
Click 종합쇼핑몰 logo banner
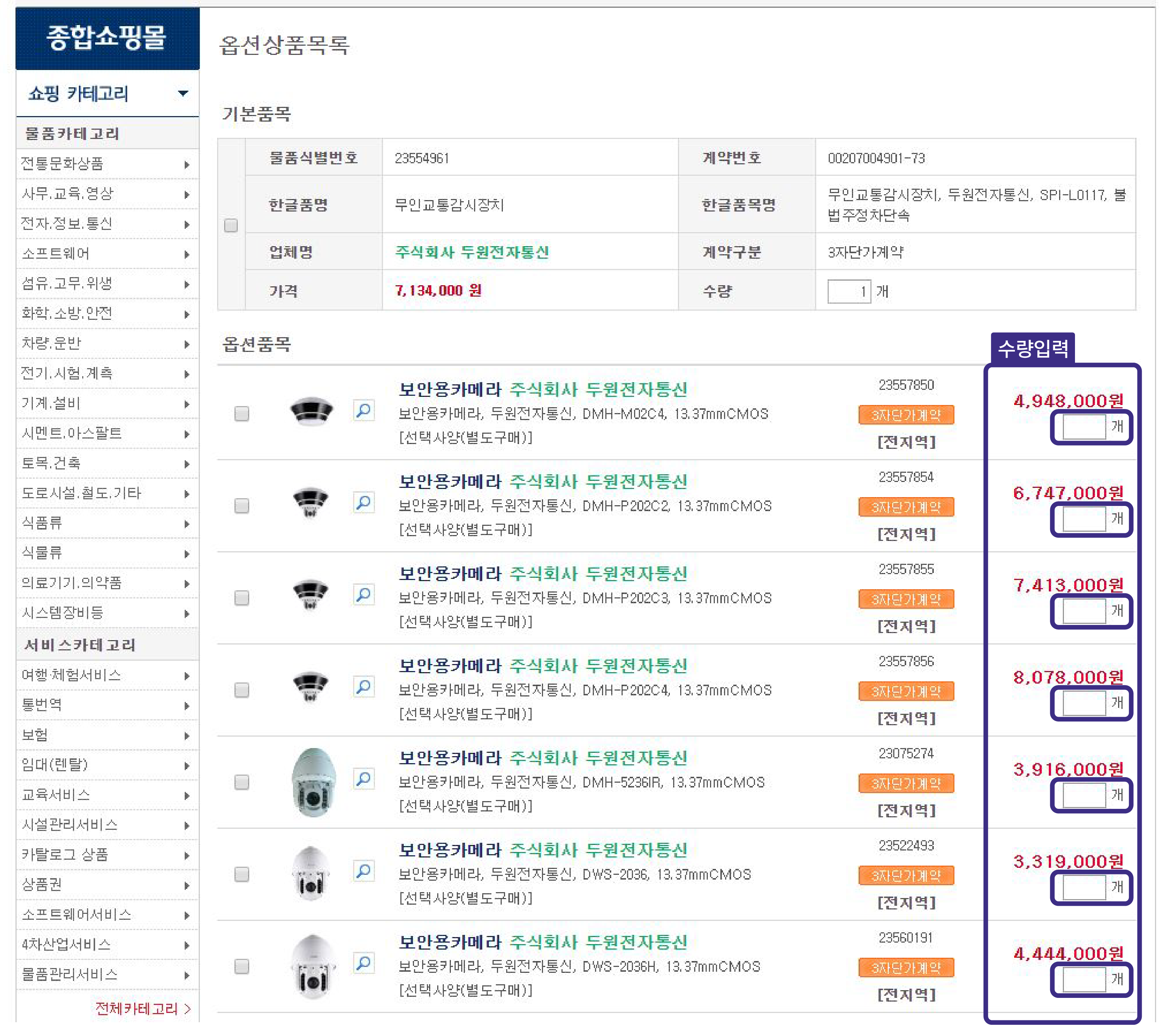[107, 38]
